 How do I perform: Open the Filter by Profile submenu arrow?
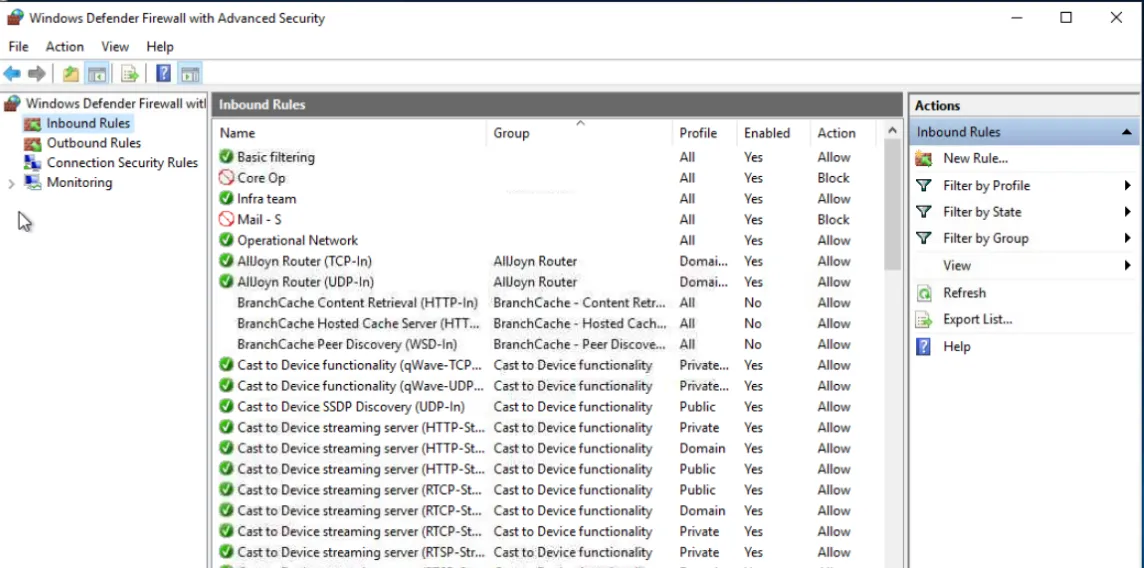pyautogui.click(x=1127, y=186)
